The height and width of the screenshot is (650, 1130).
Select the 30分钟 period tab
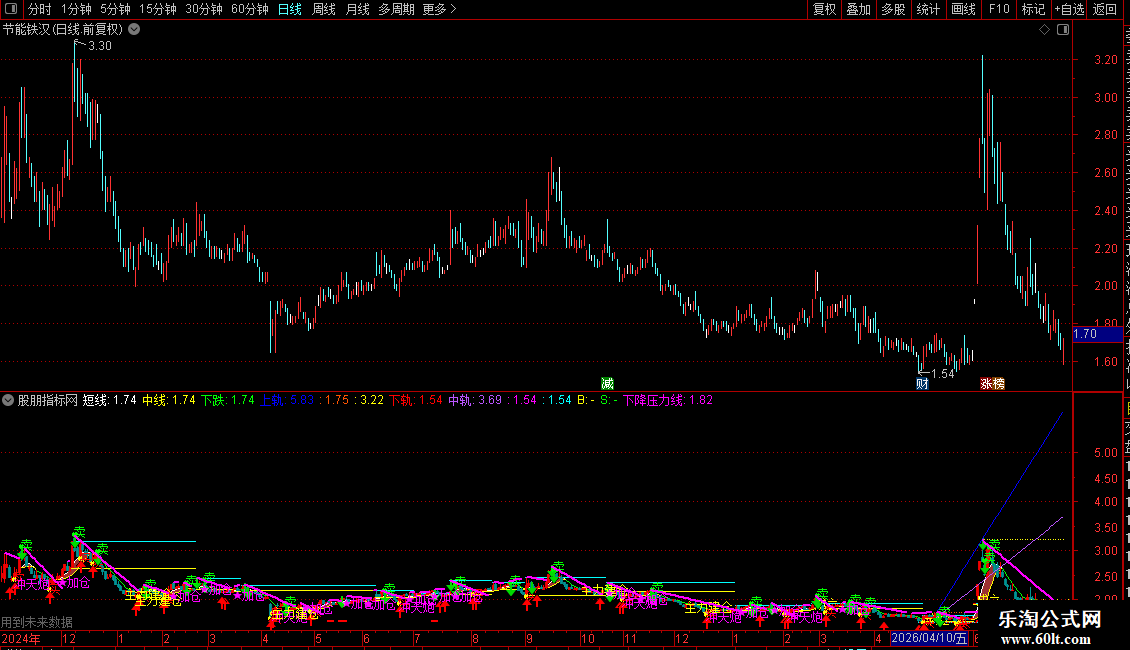[204, 9]
